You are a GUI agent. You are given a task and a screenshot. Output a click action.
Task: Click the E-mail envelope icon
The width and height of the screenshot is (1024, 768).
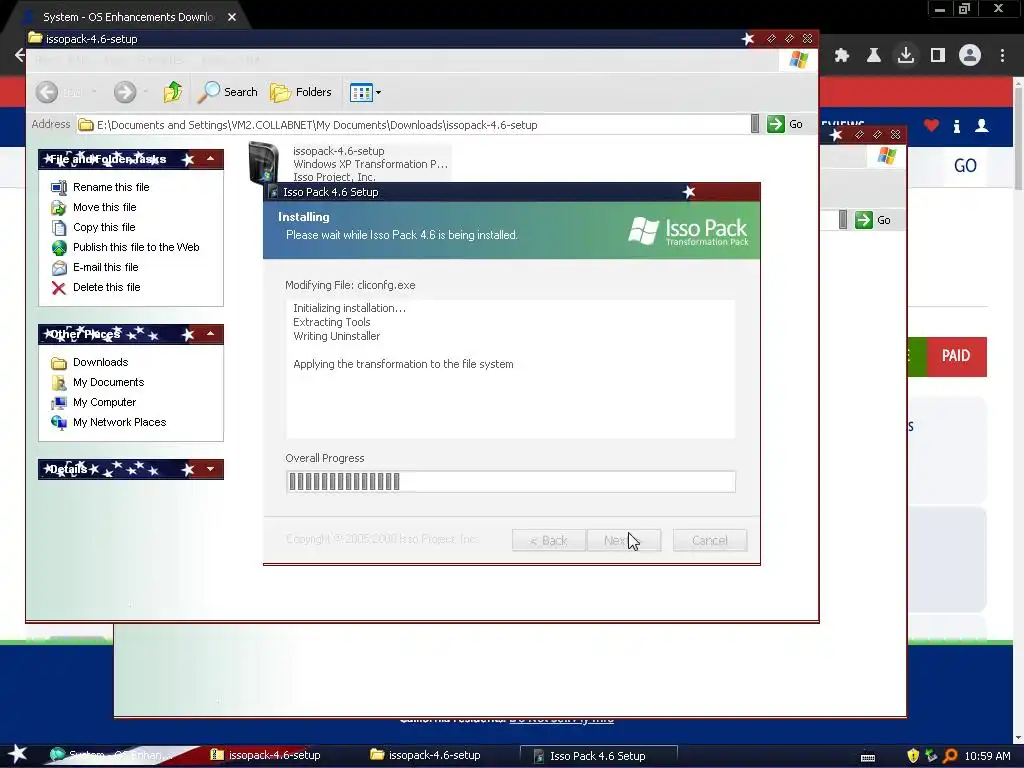click(59, 268)
